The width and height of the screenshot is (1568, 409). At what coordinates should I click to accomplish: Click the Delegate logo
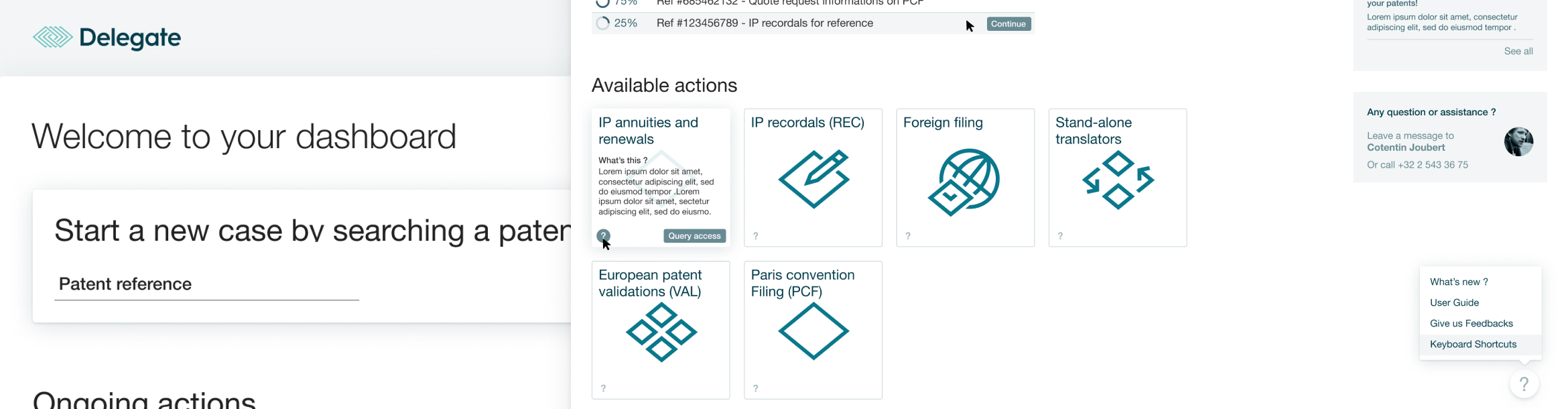(107, 38)
